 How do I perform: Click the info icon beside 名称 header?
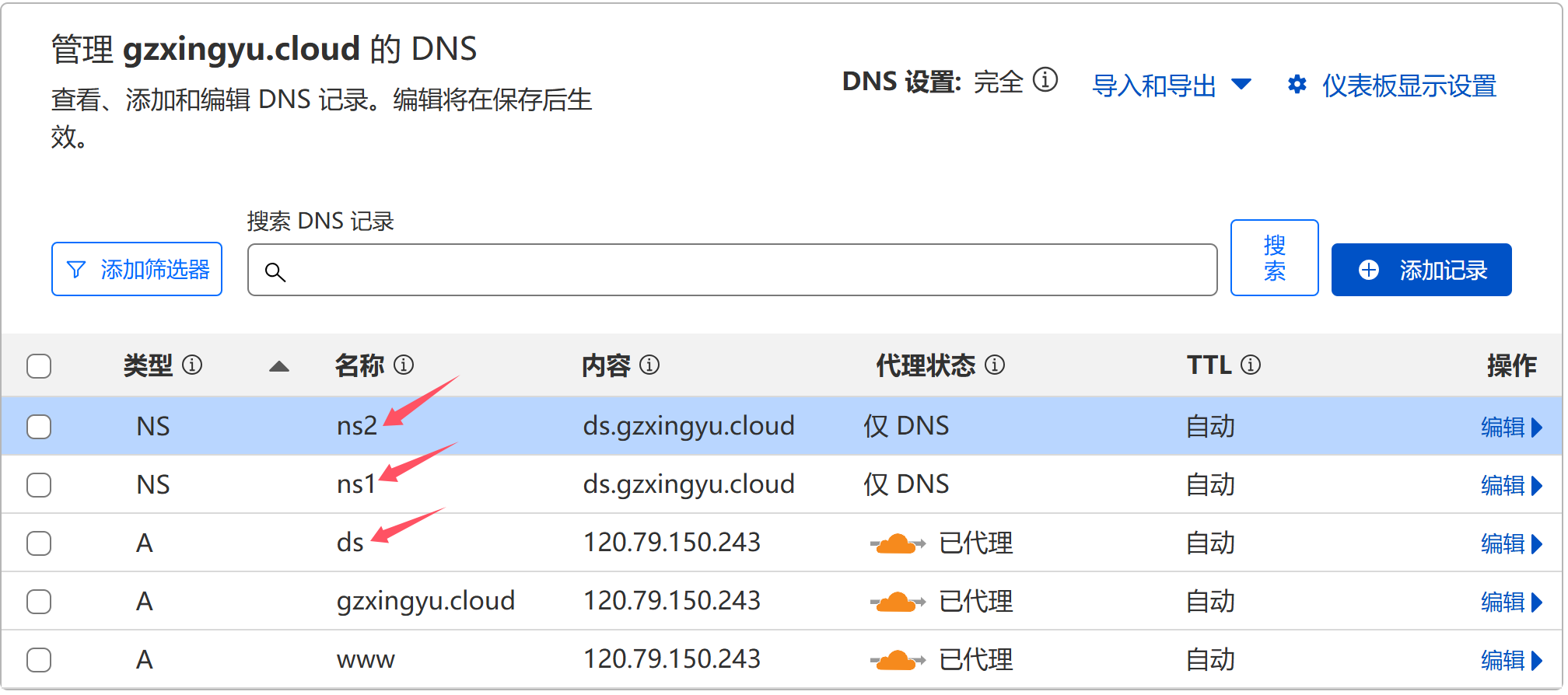[x=403, y=365]
